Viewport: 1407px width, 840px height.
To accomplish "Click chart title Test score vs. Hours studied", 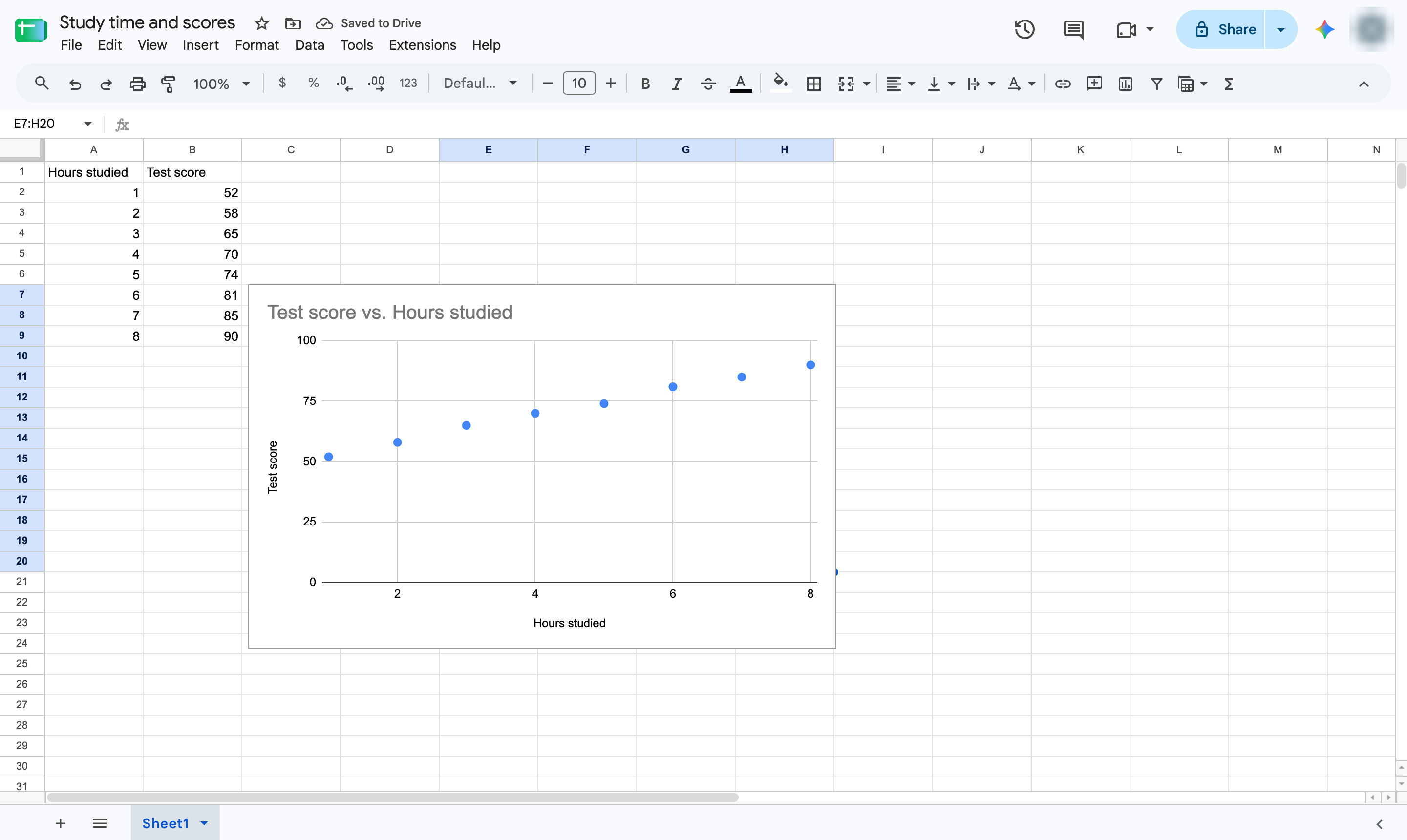I will [x=389, y=312].
